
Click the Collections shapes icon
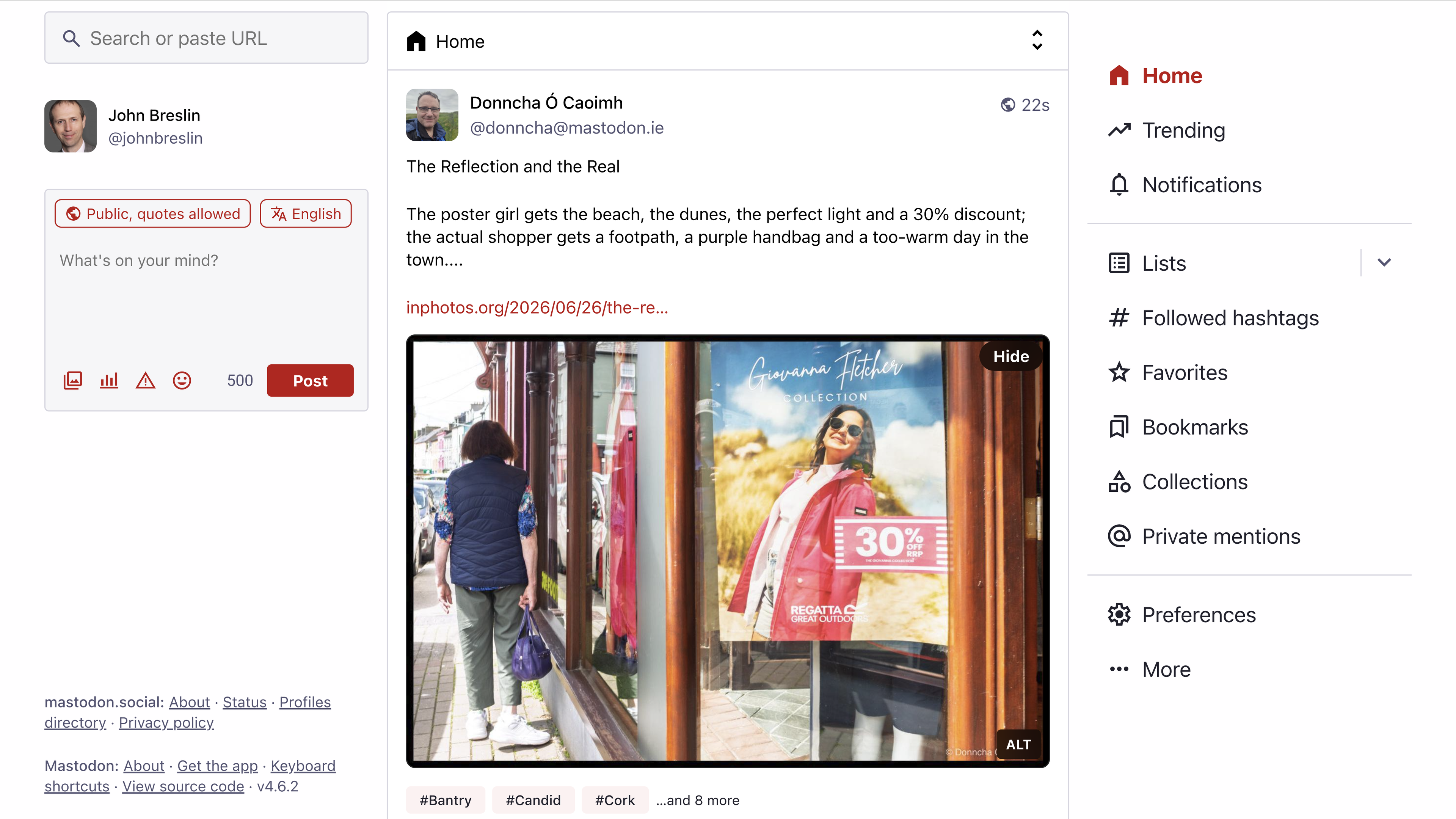coord(1119,482)
